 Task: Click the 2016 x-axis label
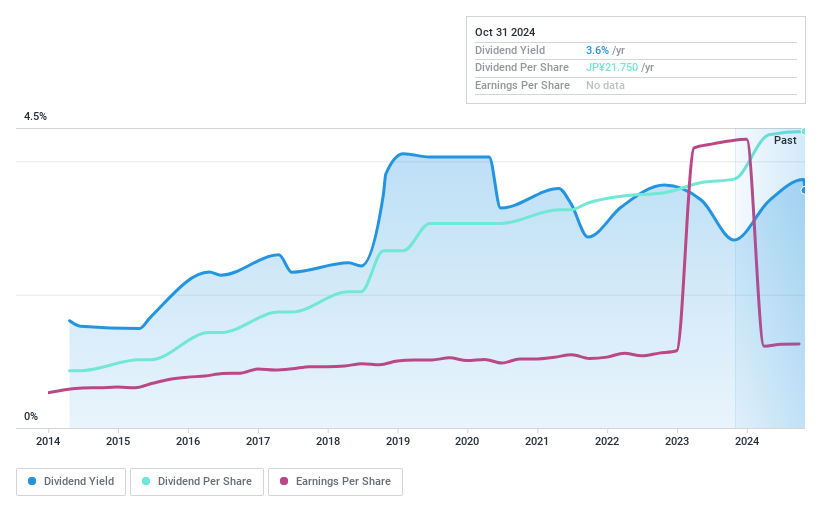(x=188, y=441)
